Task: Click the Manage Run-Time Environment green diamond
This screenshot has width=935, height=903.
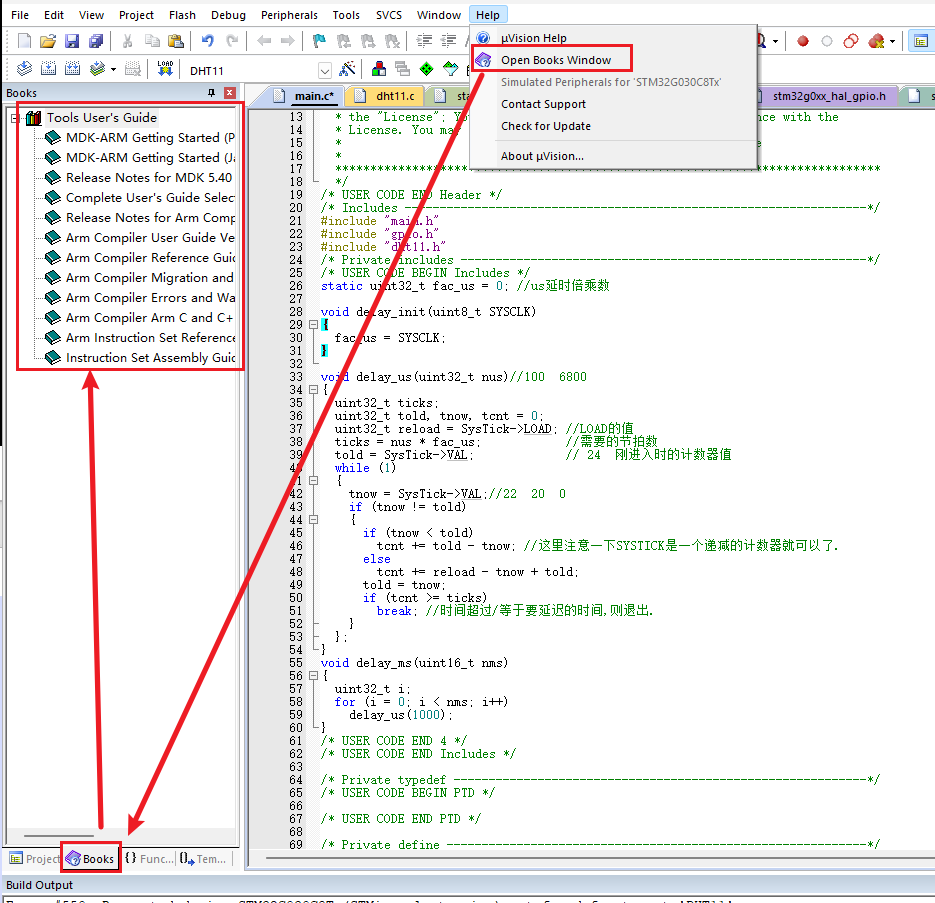Action: (x=426, y=69)
